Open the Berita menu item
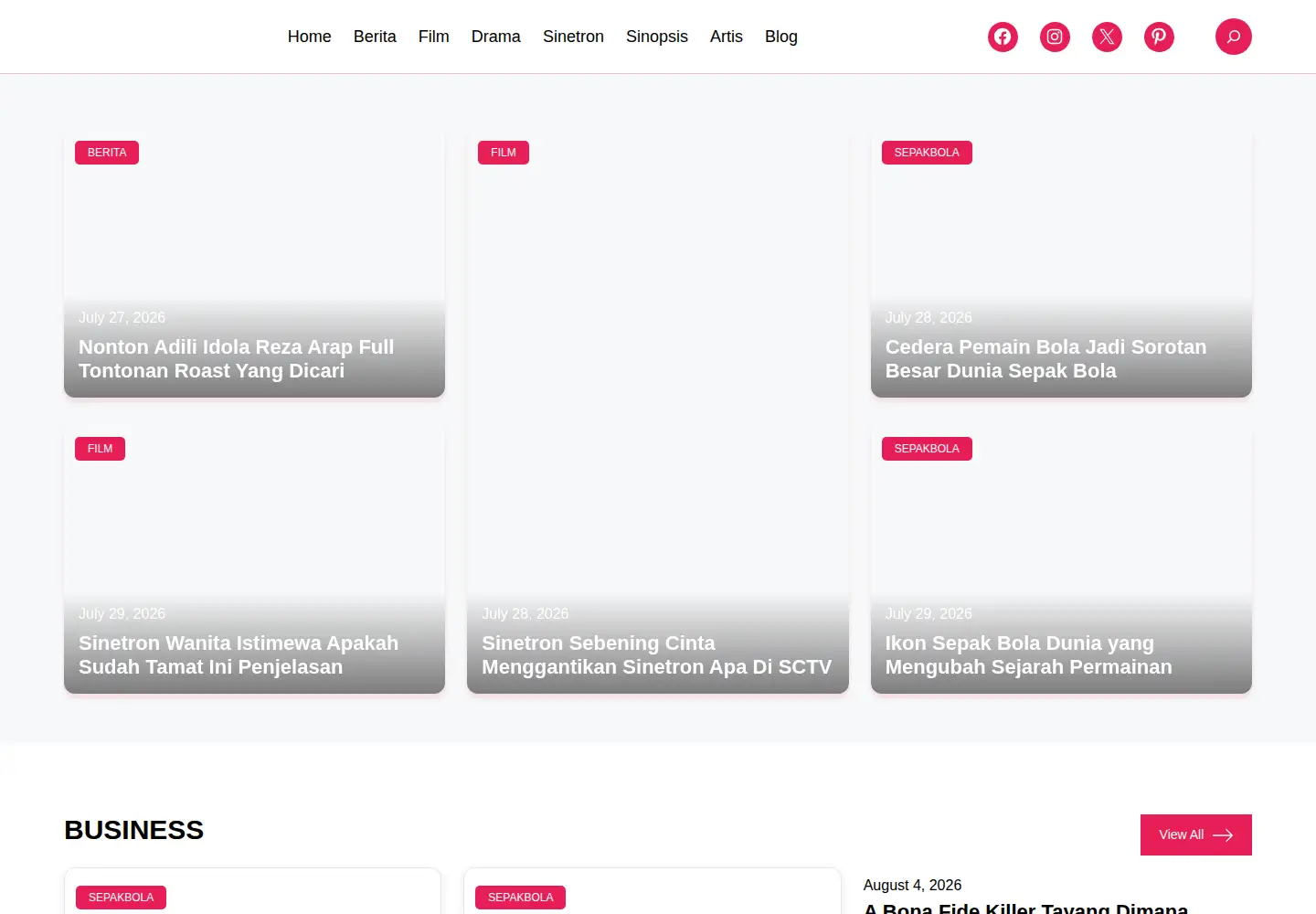The image size is (1316, 914). pyautogui.click(x=375, y=37)
